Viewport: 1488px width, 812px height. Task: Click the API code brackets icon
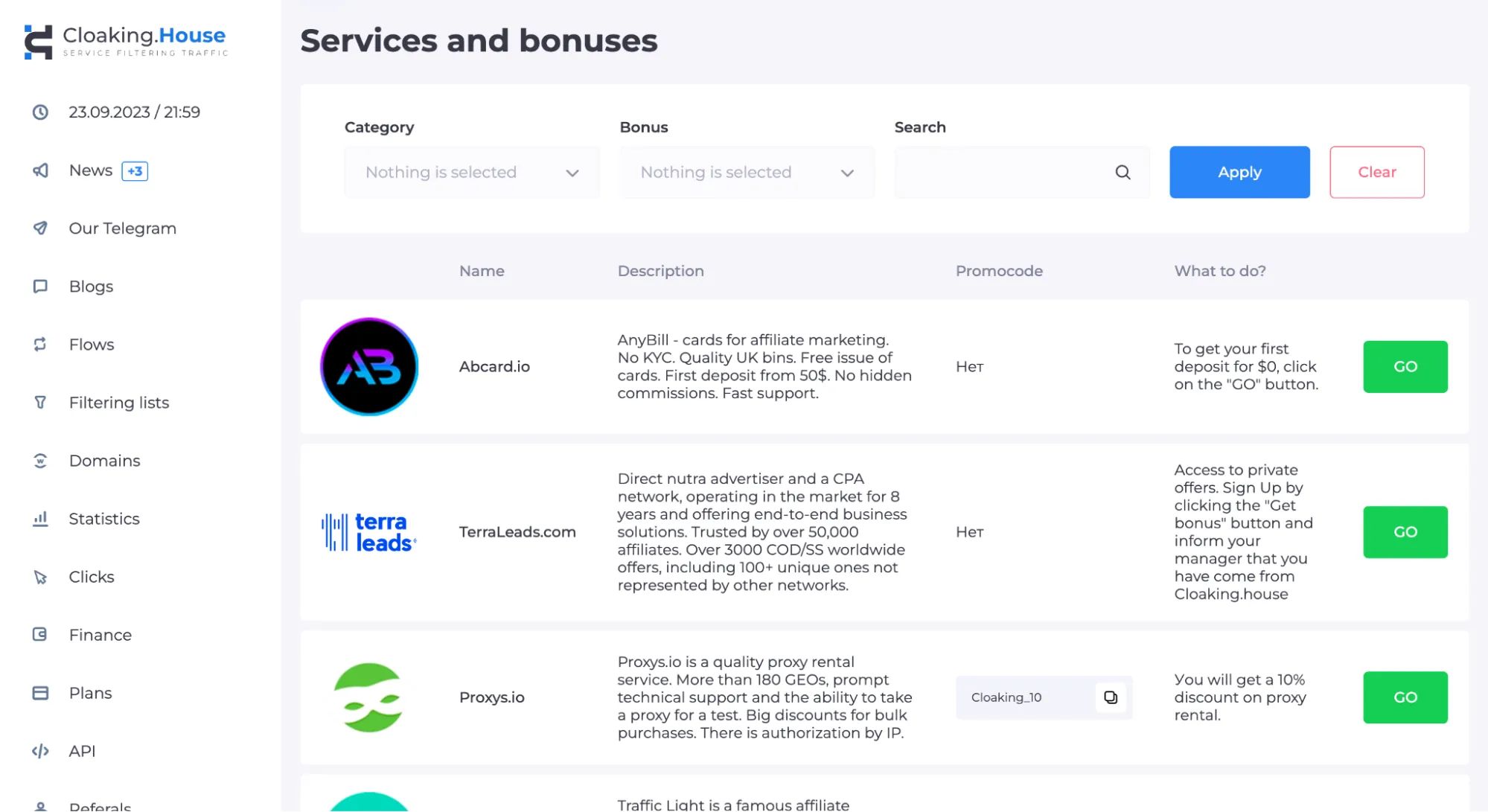[x=40, y=751]
